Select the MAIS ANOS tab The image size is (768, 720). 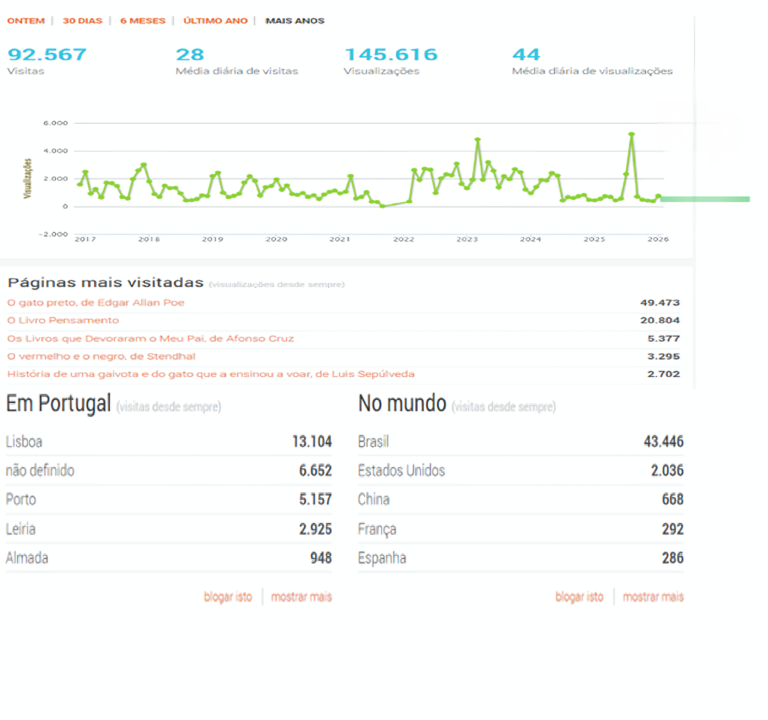click(295, 21)
